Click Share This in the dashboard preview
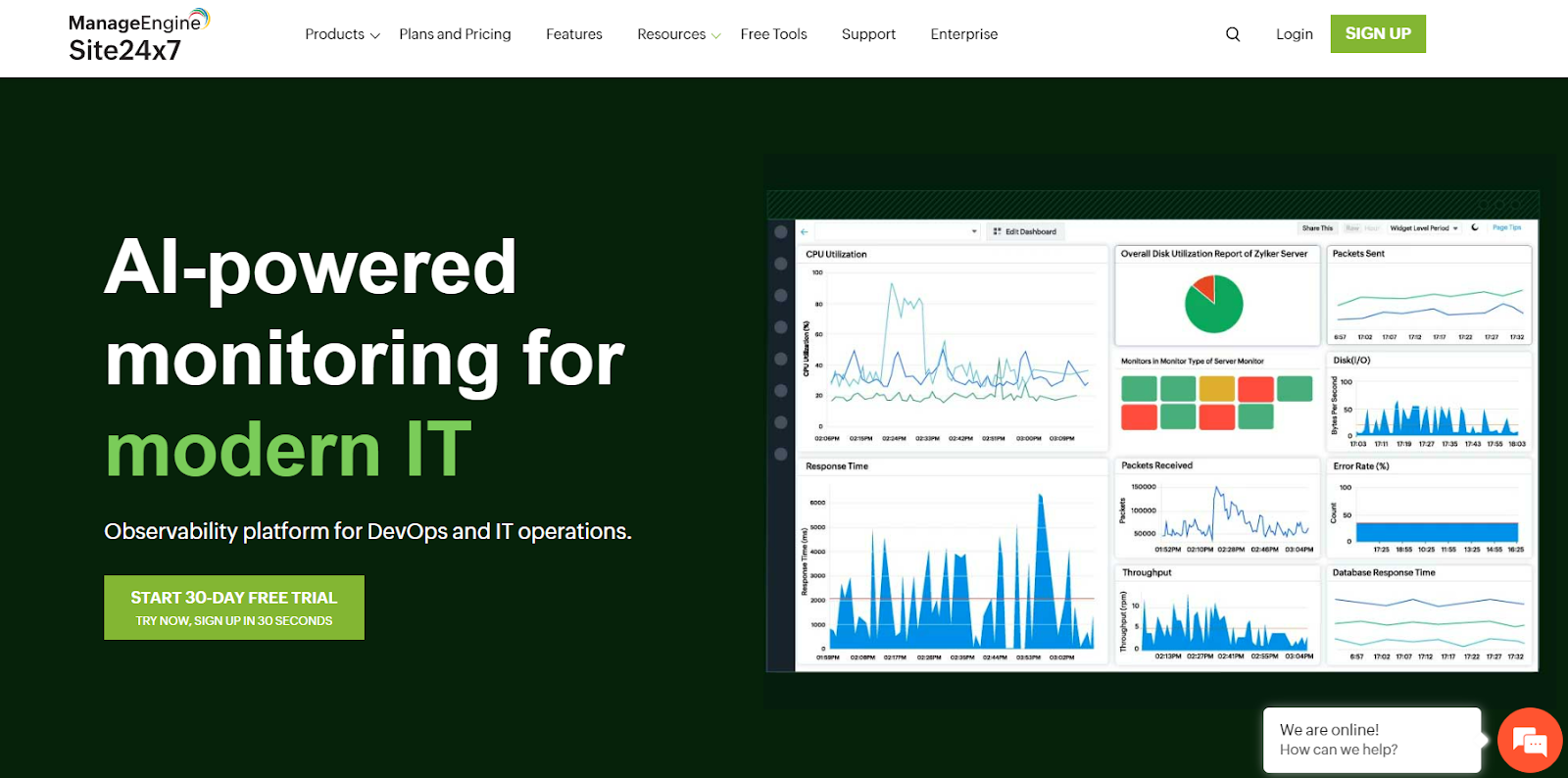Image resolution: width=1568 pixels, height=778 pixels. (x=1317, y=228)
